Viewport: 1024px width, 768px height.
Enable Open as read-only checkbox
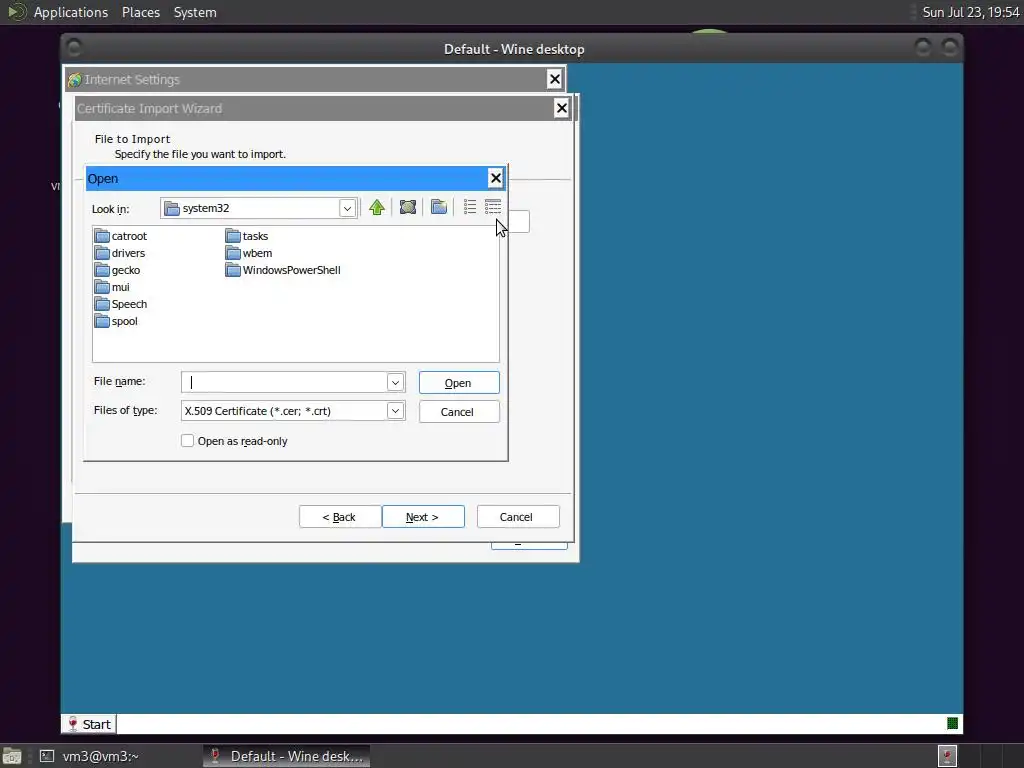coord(187,441)
